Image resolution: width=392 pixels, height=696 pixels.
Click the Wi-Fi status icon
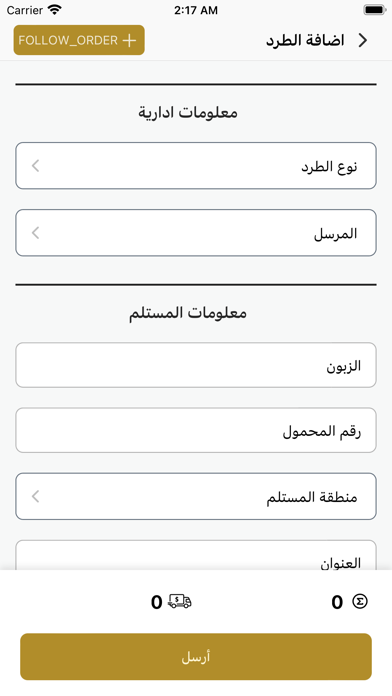55,10
